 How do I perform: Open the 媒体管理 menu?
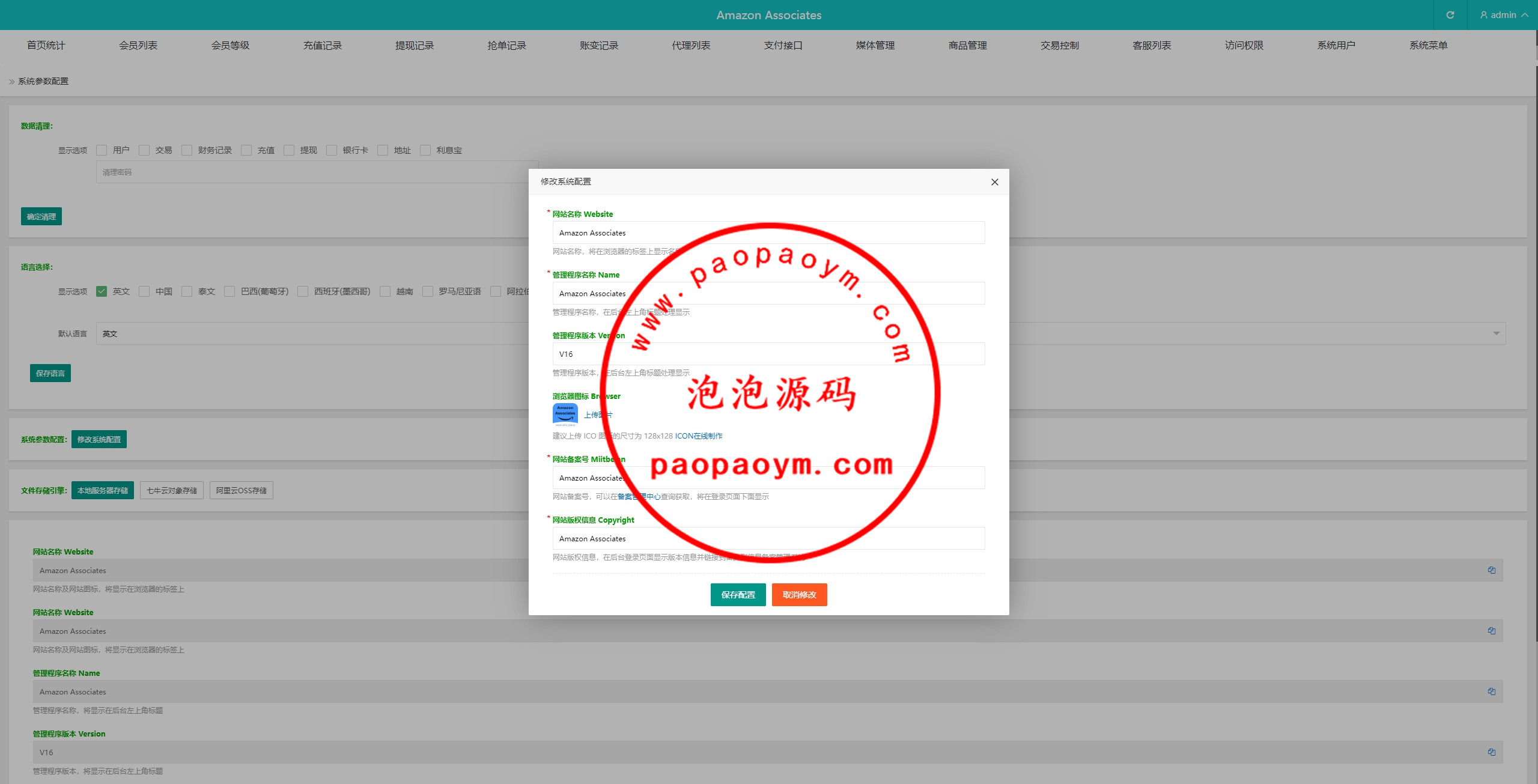pos(875,46)
